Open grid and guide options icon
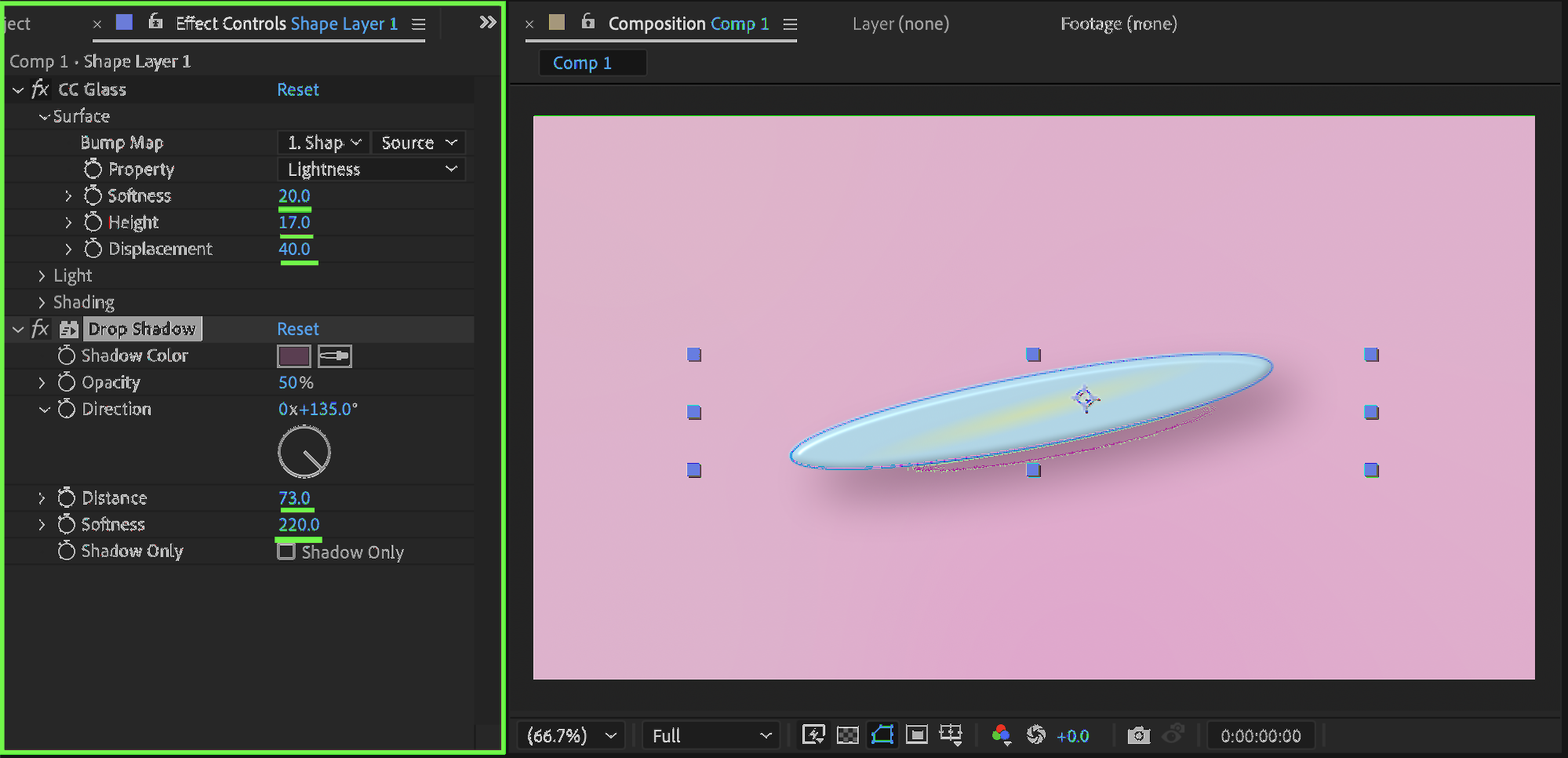This screenshot has width=1568, height=758. click(x=951, y=735)
